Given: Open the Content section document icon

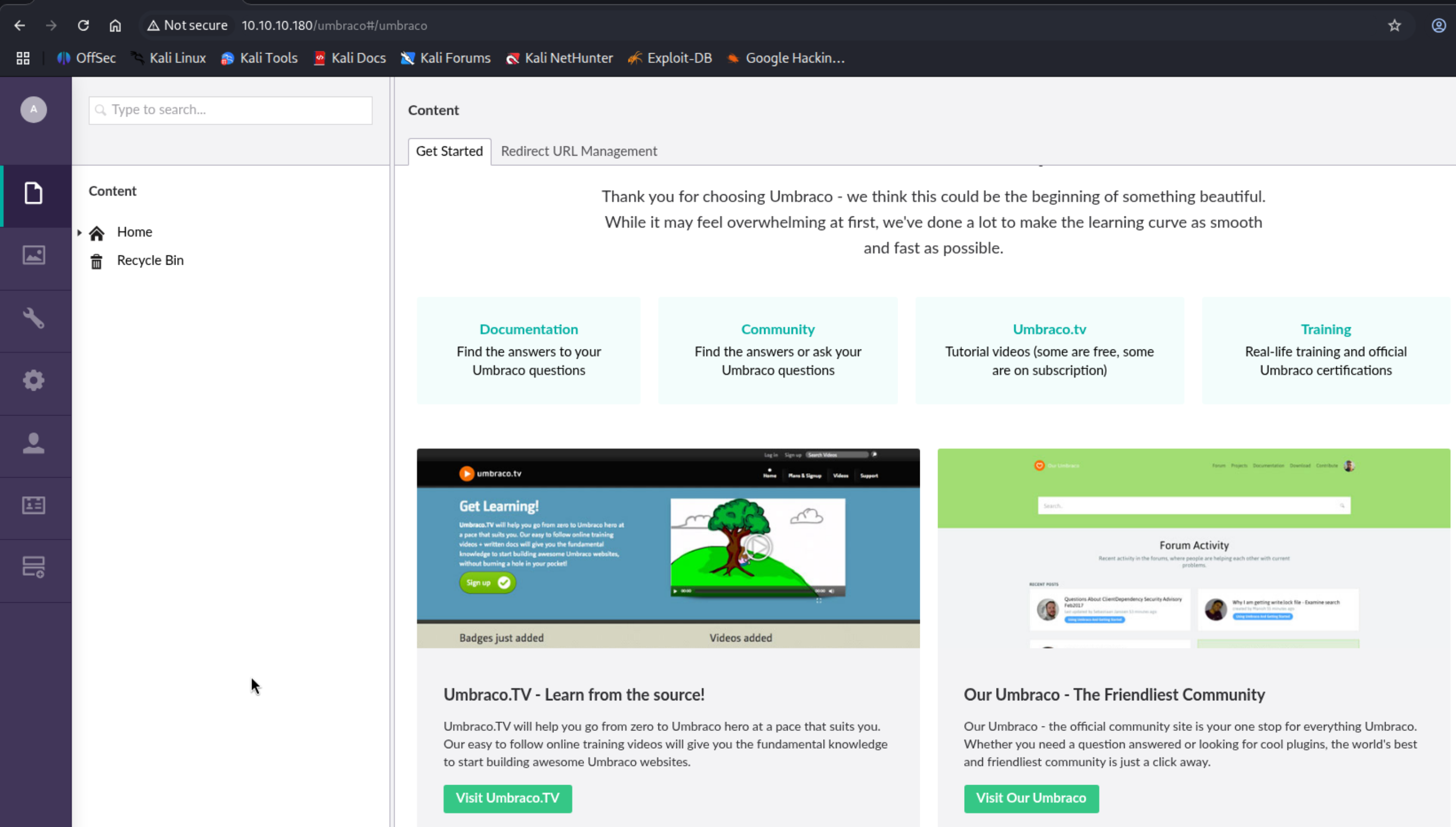Looking at the screenshot, I should click(34, 193).
